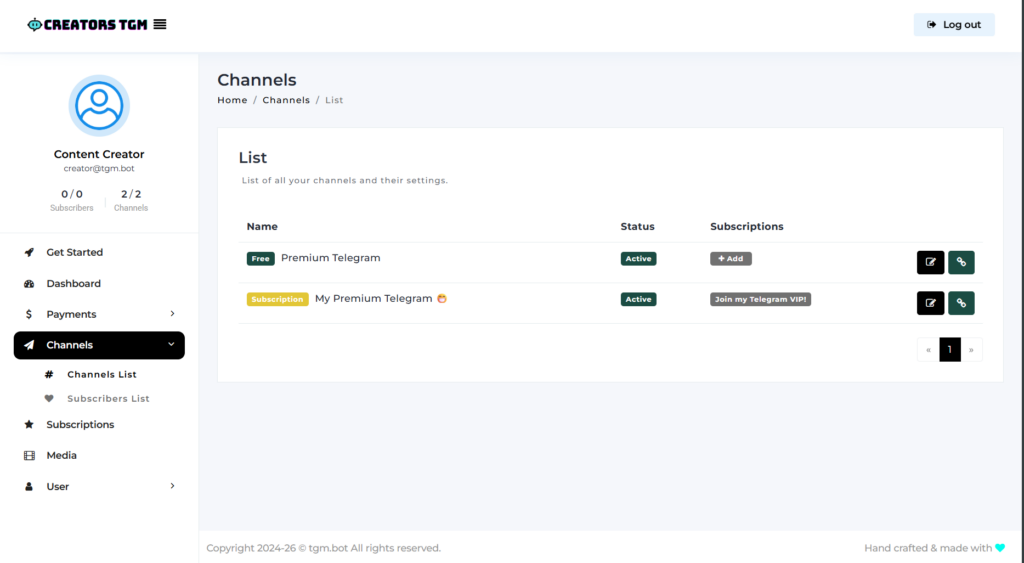The width and height of the screenshot is (1024, 563).
Task: Click the star Subscriptions icon
Action: (x=29, y=425)
